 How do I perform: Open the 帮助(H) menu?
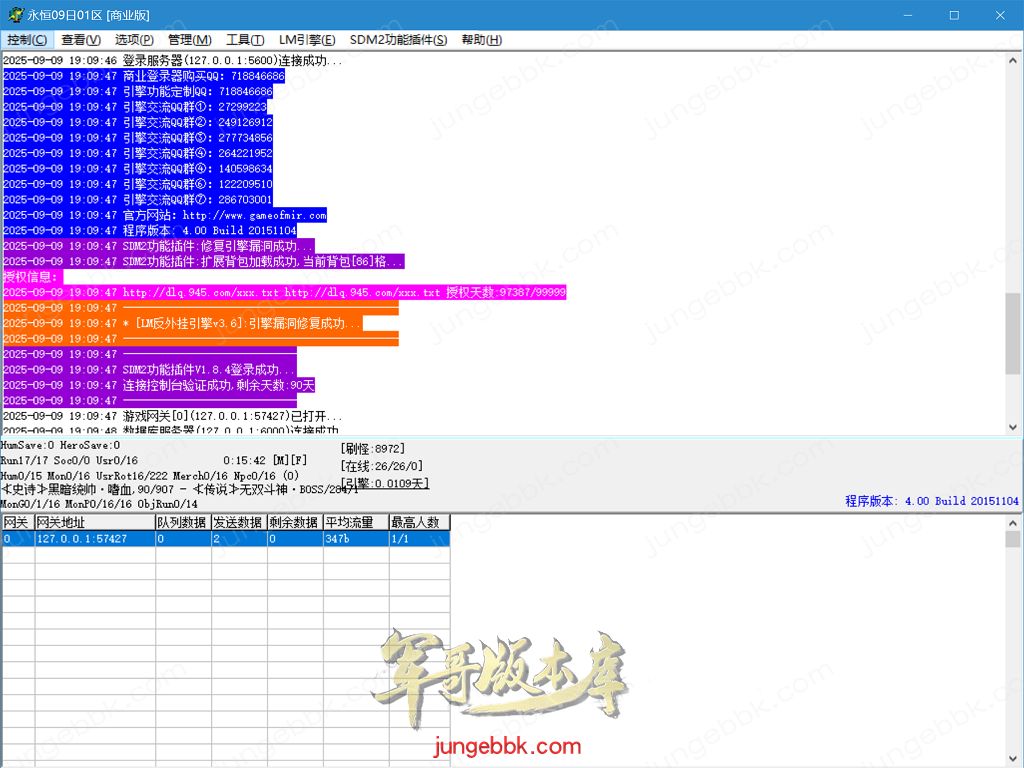click(481, 40)
